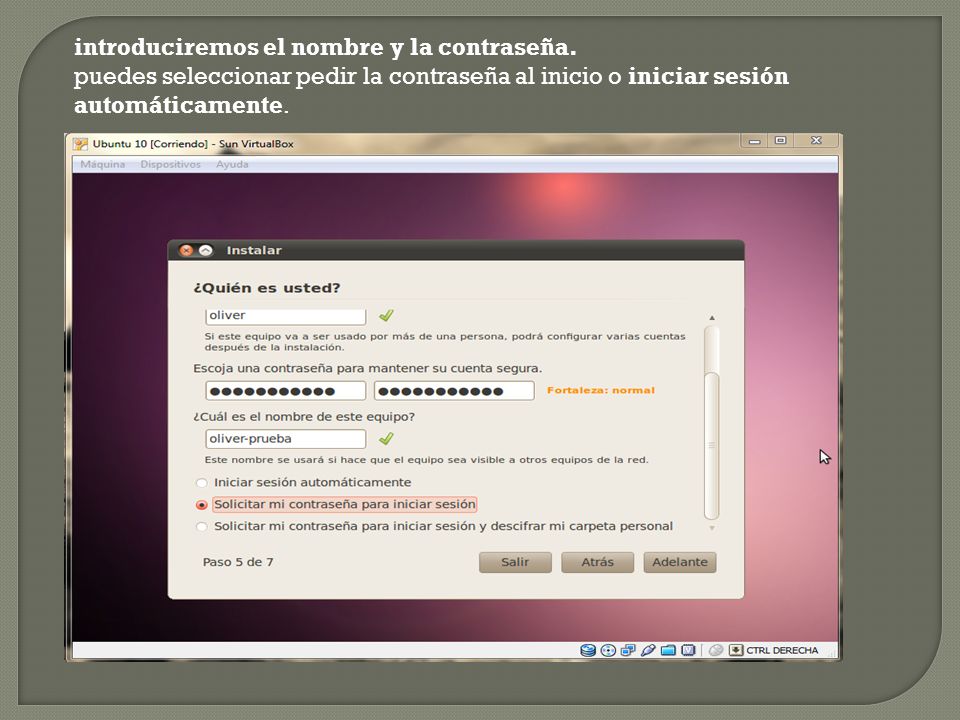
Task: Select Iniciar sesión automáticamente option
Action: tap(304, 482)
